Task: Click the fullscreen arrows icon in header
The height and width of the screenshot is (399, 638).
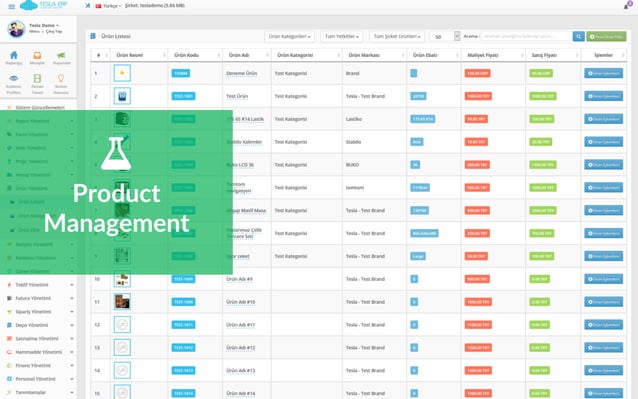Action: tap(87, 6)
